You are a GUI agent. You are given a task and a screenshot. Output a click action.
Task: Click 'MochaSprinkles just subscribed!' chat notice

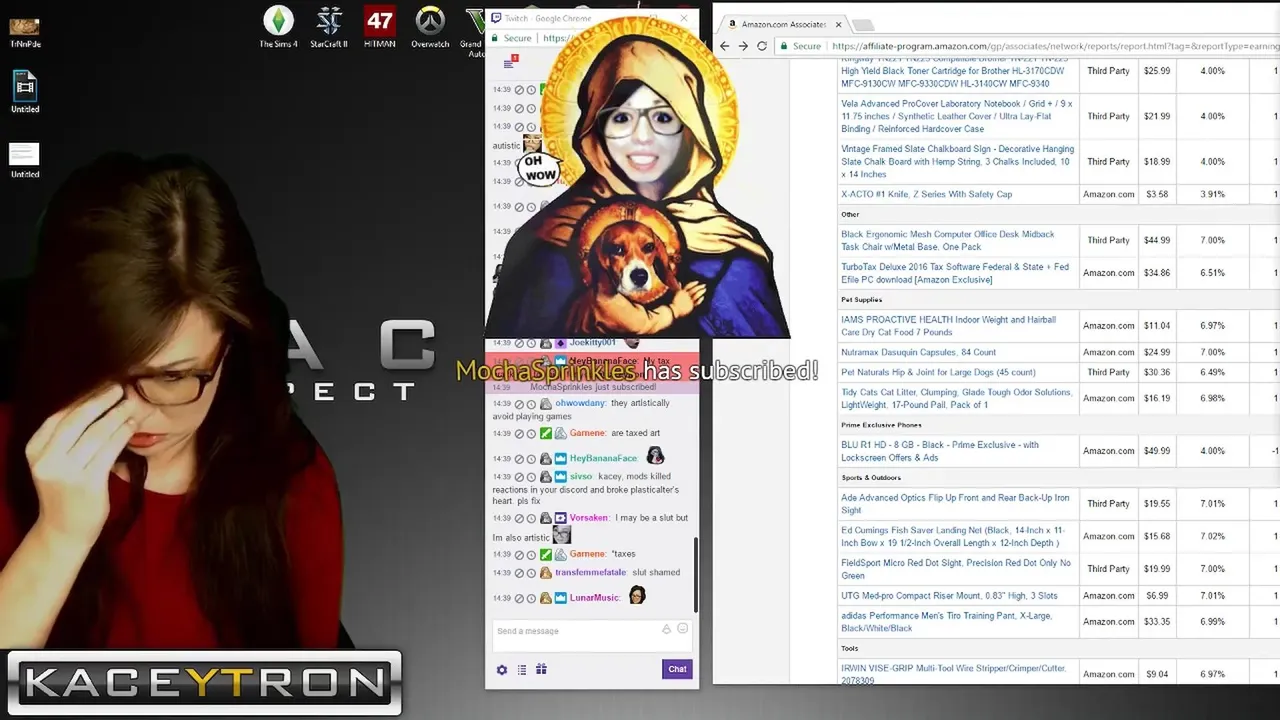(593, 387)
